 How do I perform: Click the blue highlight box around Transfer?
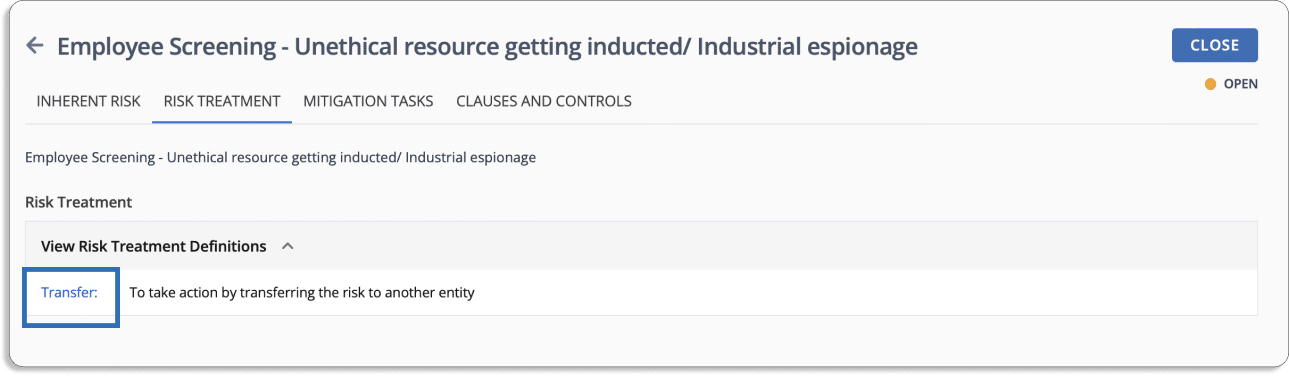71,297
